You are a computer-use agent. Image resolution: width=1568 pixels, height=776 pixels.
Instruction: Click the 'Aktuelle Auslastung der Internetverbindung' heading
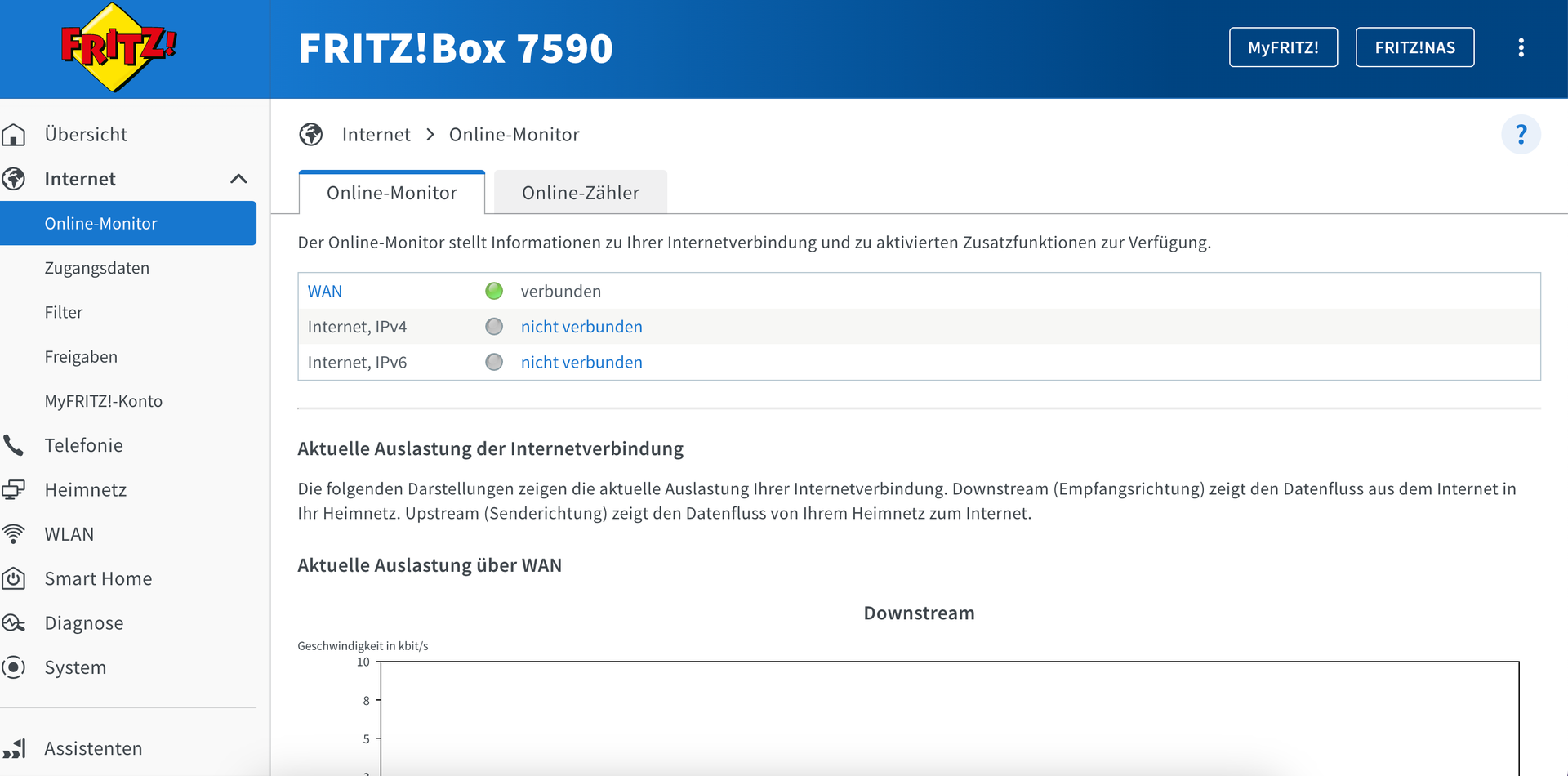[x=491, y=448]
